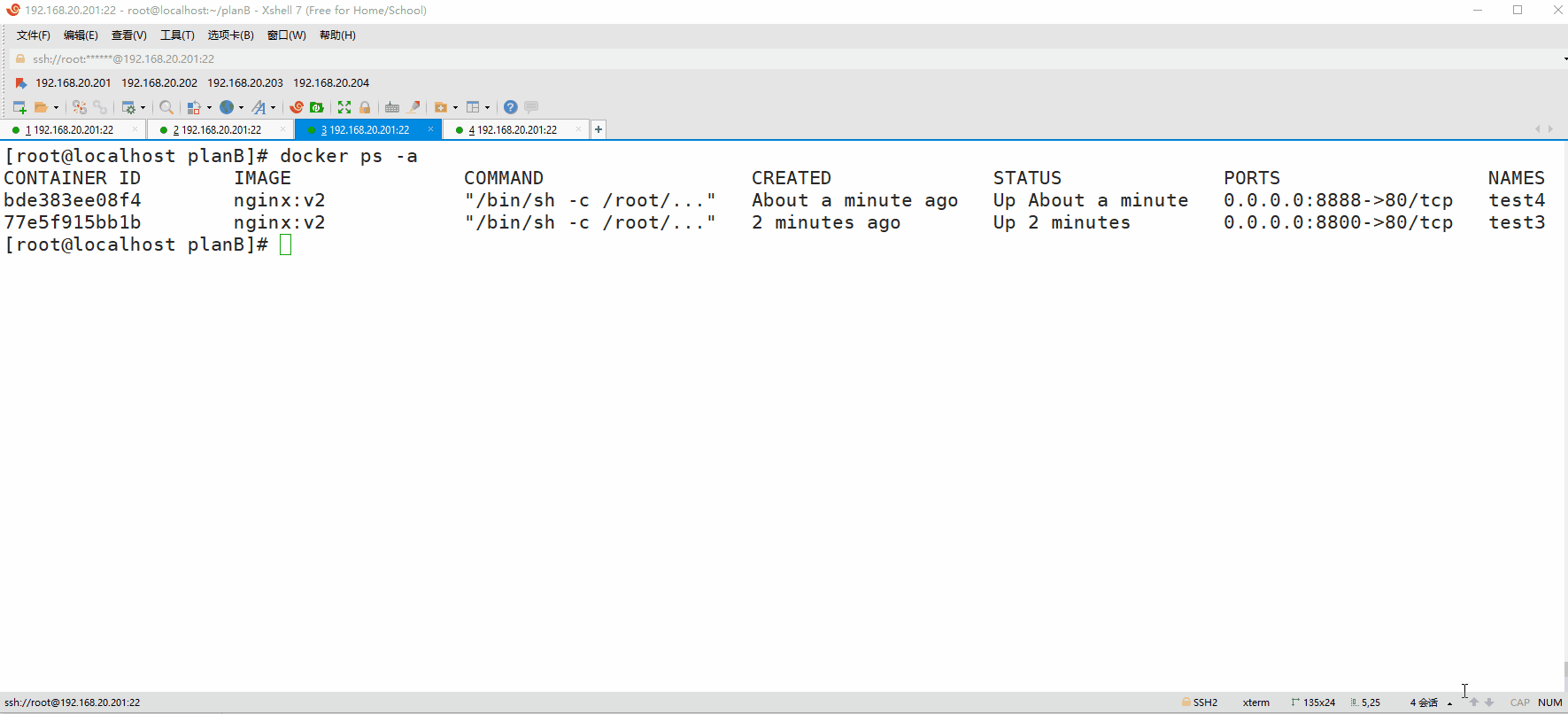Expand the session list arrow in status bar

1449,703
